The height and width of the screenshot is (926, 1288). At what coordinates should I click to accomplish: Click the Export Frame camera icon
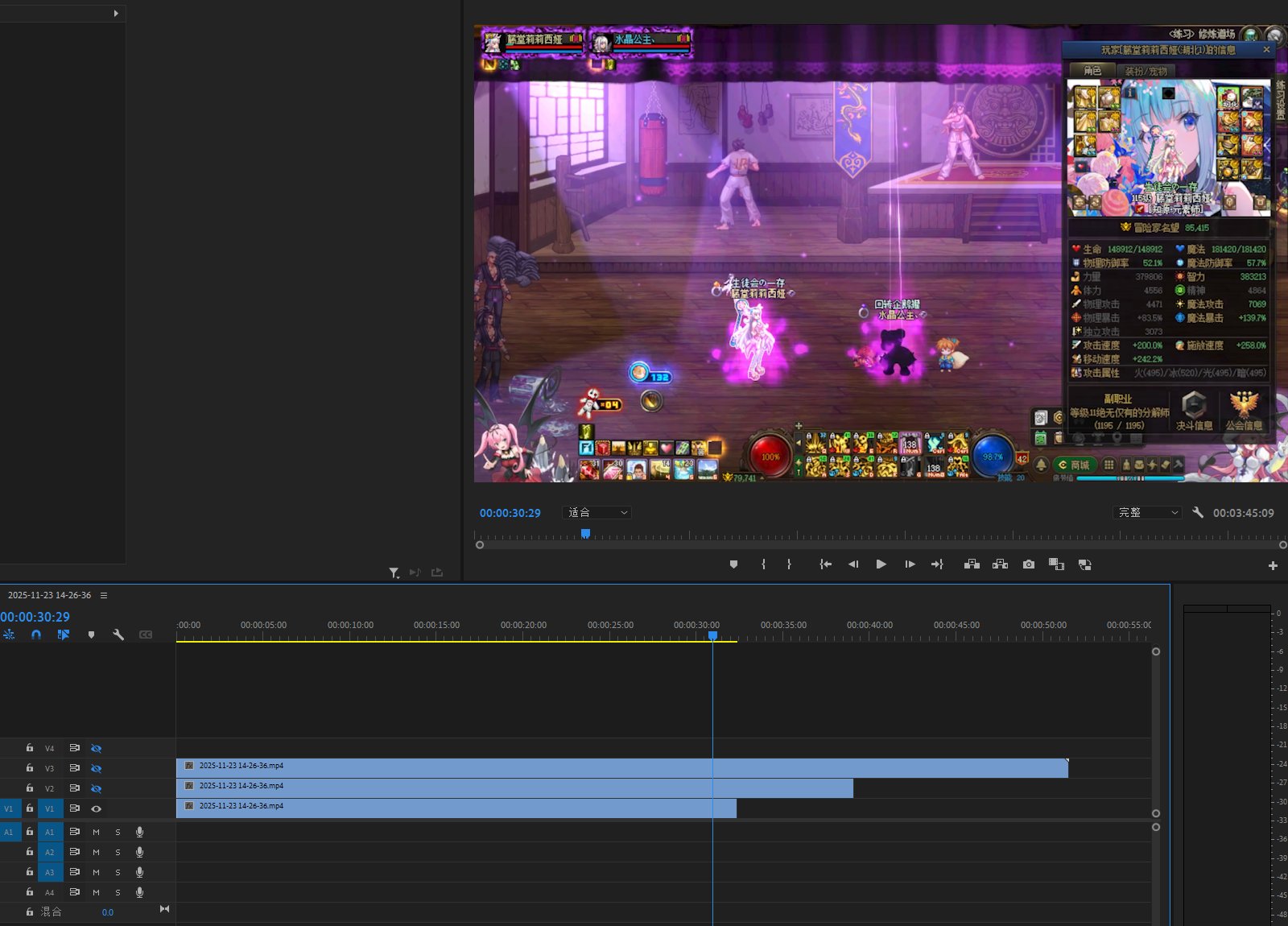click(1029, 564)
